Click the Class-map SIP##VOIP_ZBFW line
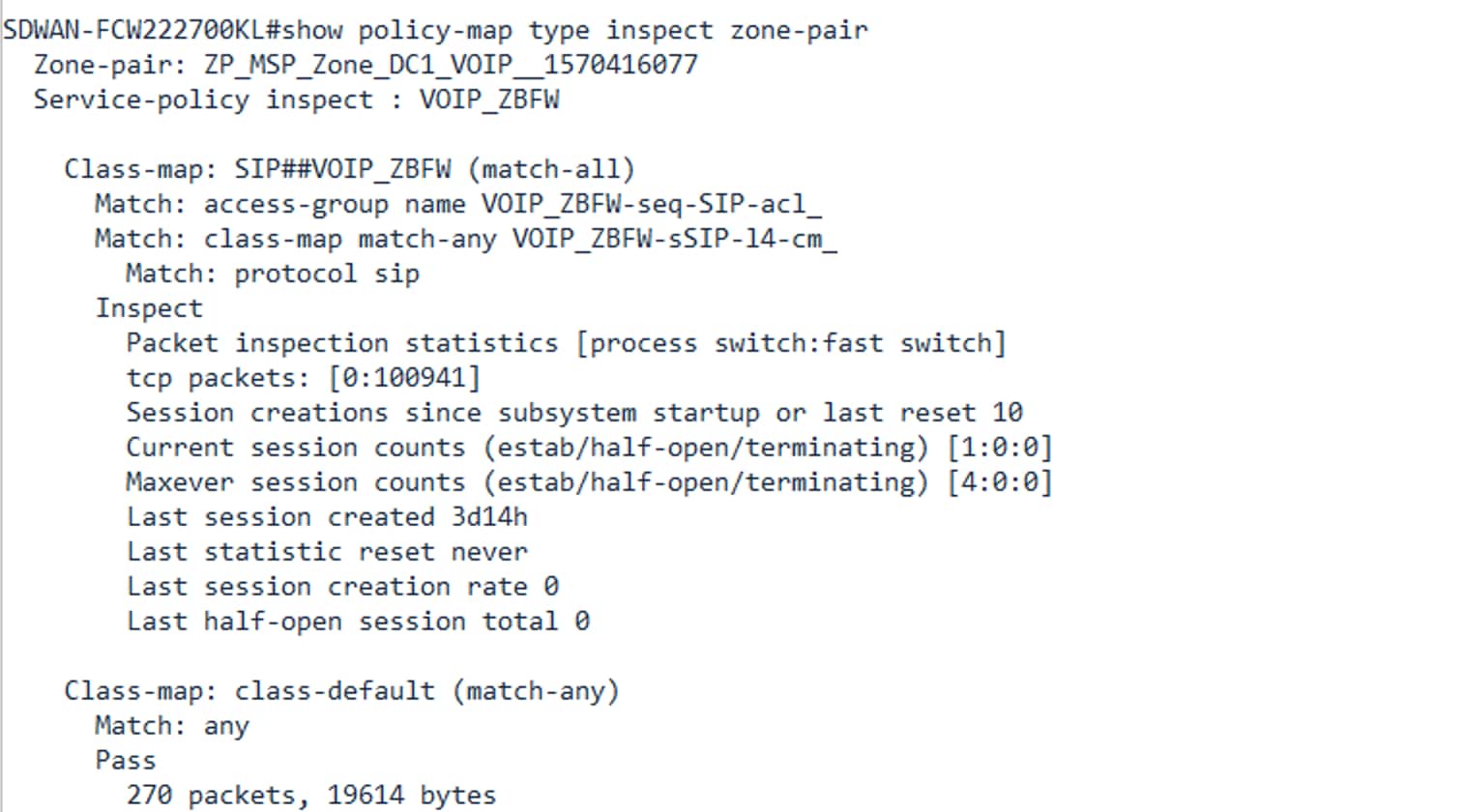The height and width of the screenshot is (812, 1464). [x=349, y=169]
